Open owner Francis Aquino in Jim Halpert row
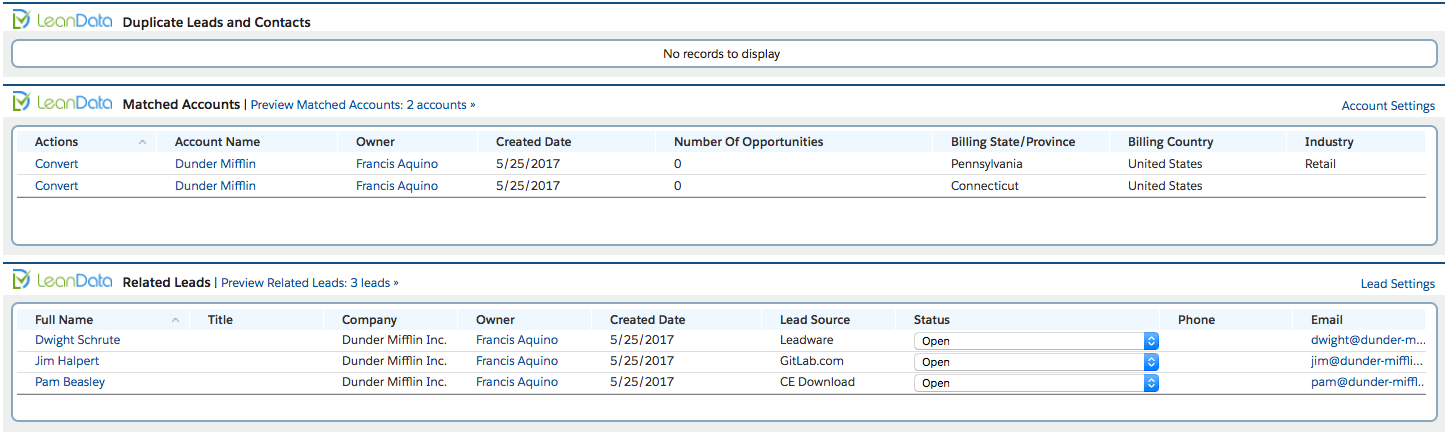The height and width of the screenshot is (436, 1450). click(x=517, y=361)
